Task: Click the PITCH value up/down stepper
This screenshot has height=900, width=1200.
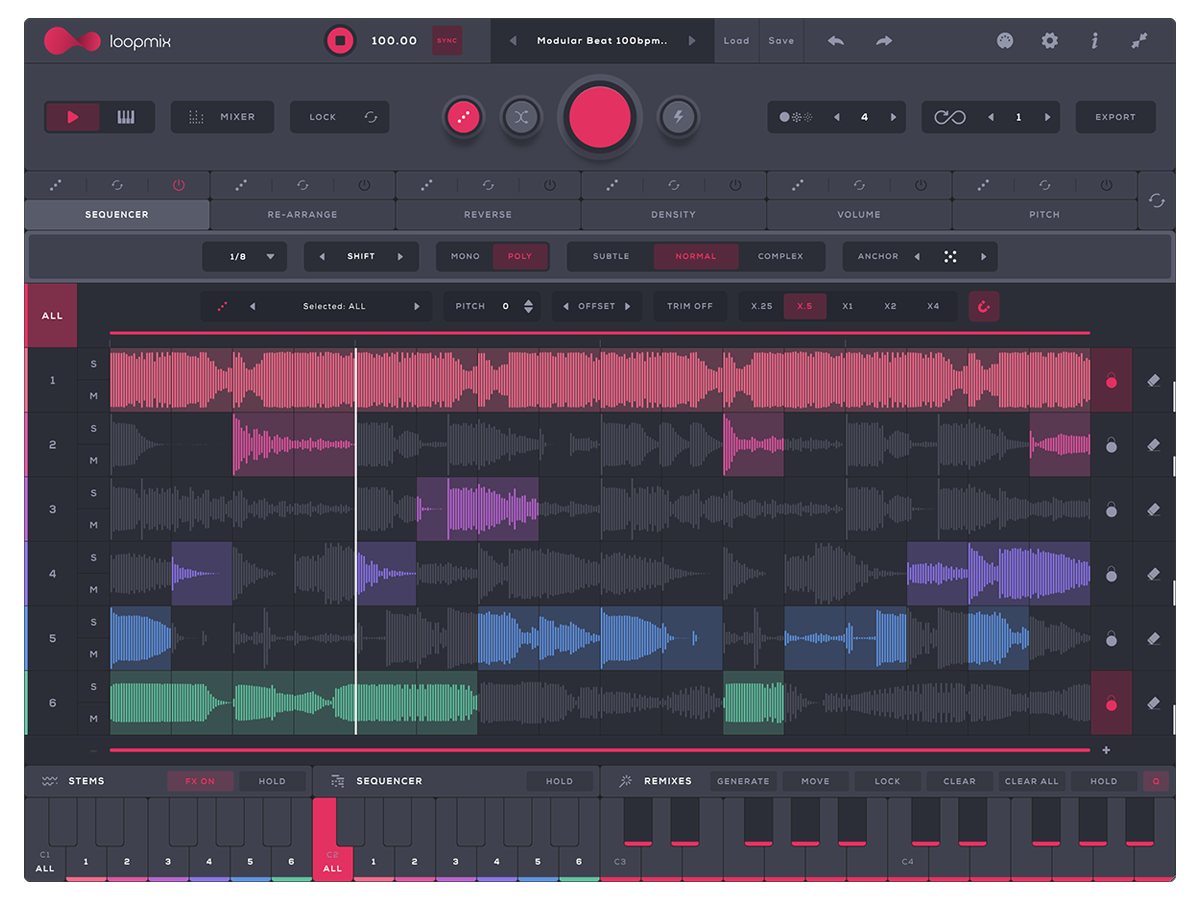Action: point(528,306)
